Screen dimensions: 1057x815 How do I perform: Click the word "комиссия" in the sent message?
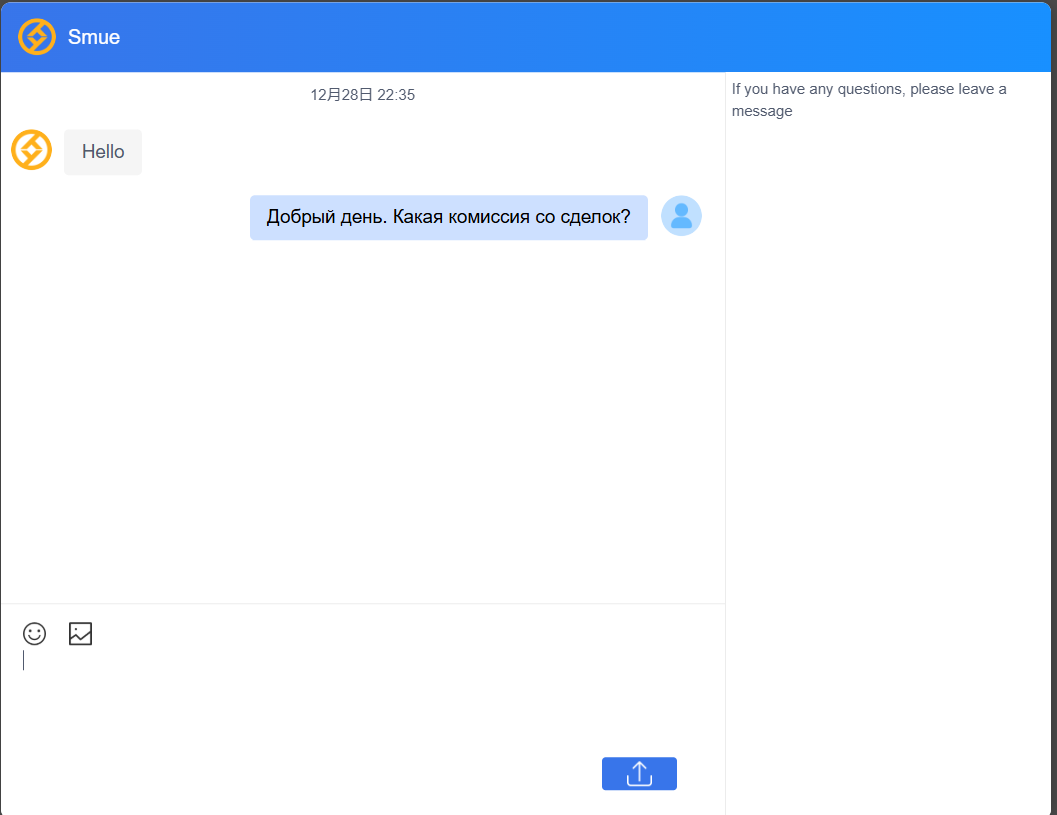click(x=489, y=217)
